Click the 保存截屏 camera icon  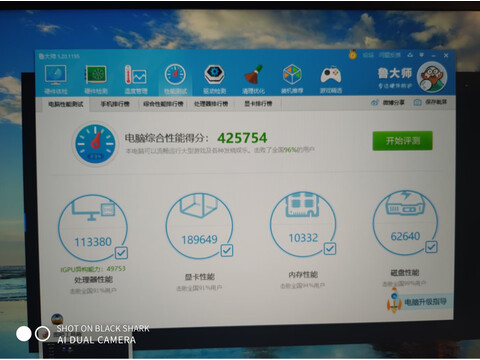point(417,102)
